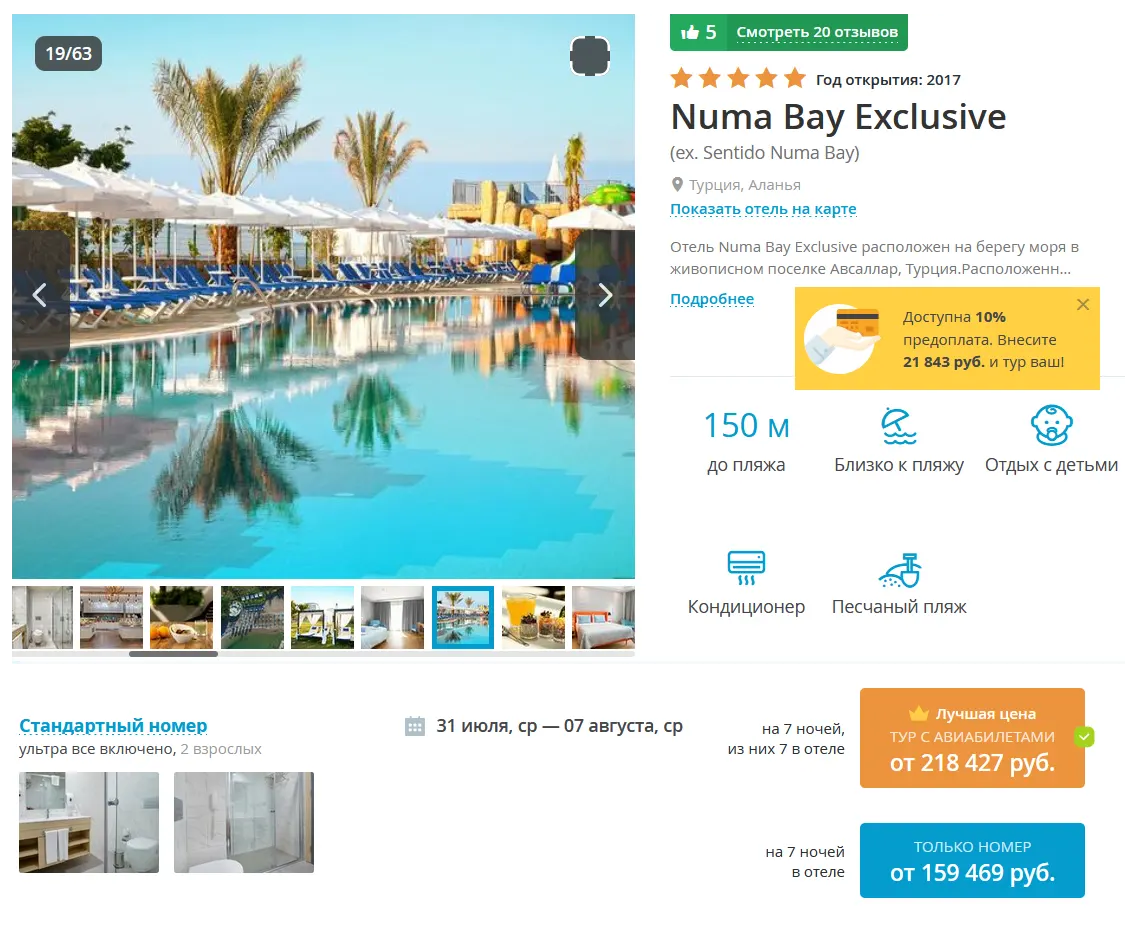Click the beach umbrella "Близко к пляжу" icon
Image resolution: width=1125 pixels, height=945 pixels.
(x=898, y=426)
